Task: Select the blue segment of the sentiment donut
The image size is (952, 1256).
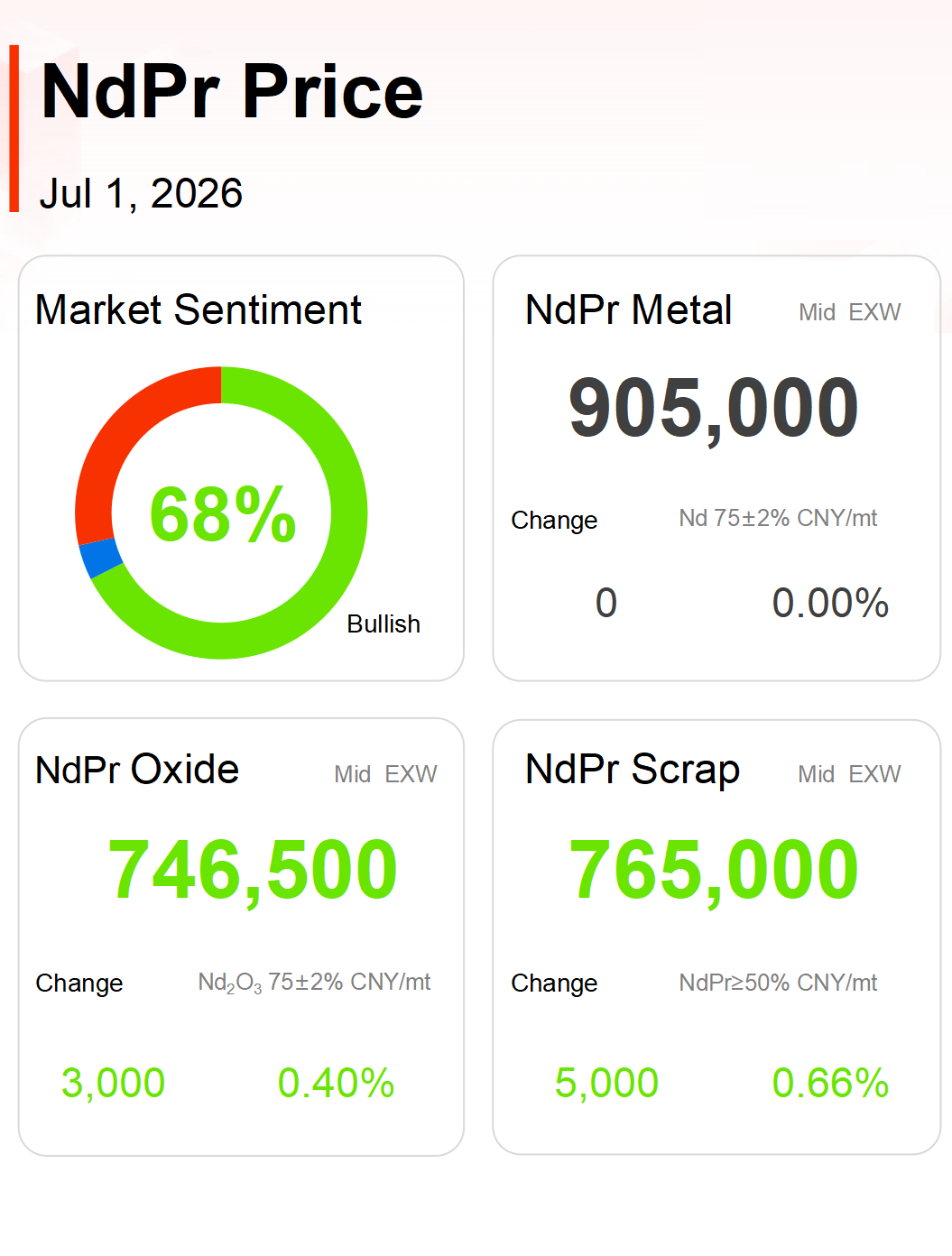Action: [100, 558]
